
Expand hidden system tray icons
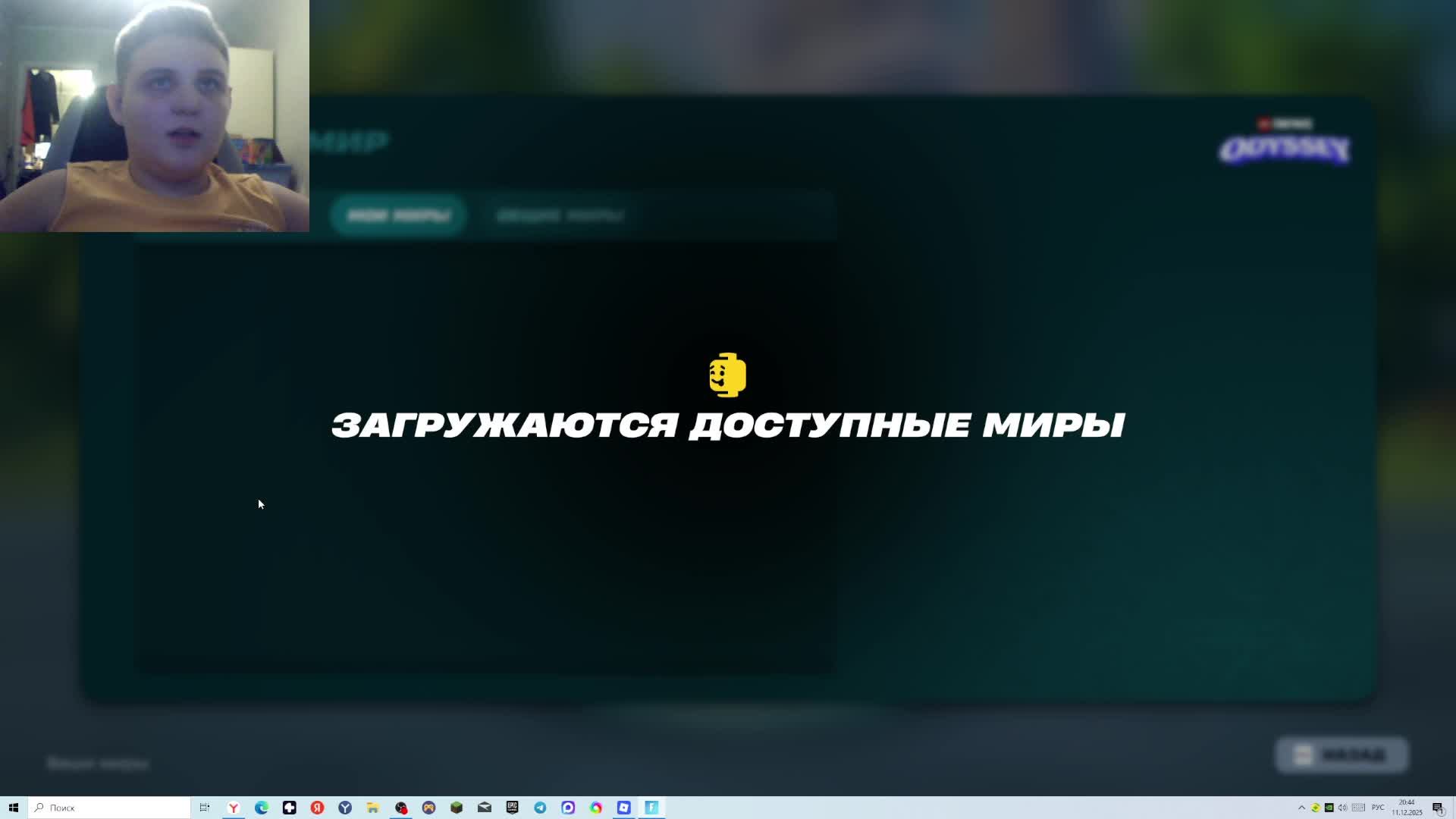(1301, 808)
